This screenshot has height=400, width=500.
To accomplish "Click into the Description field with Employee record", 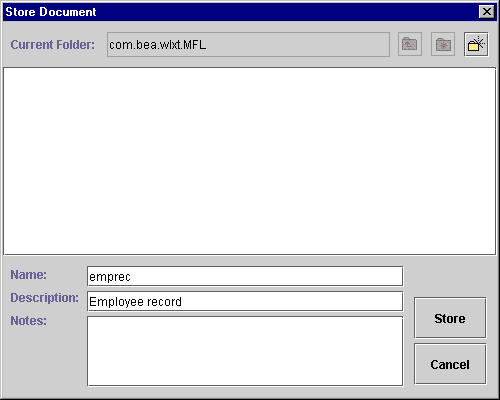I will (x=245, y=301).
